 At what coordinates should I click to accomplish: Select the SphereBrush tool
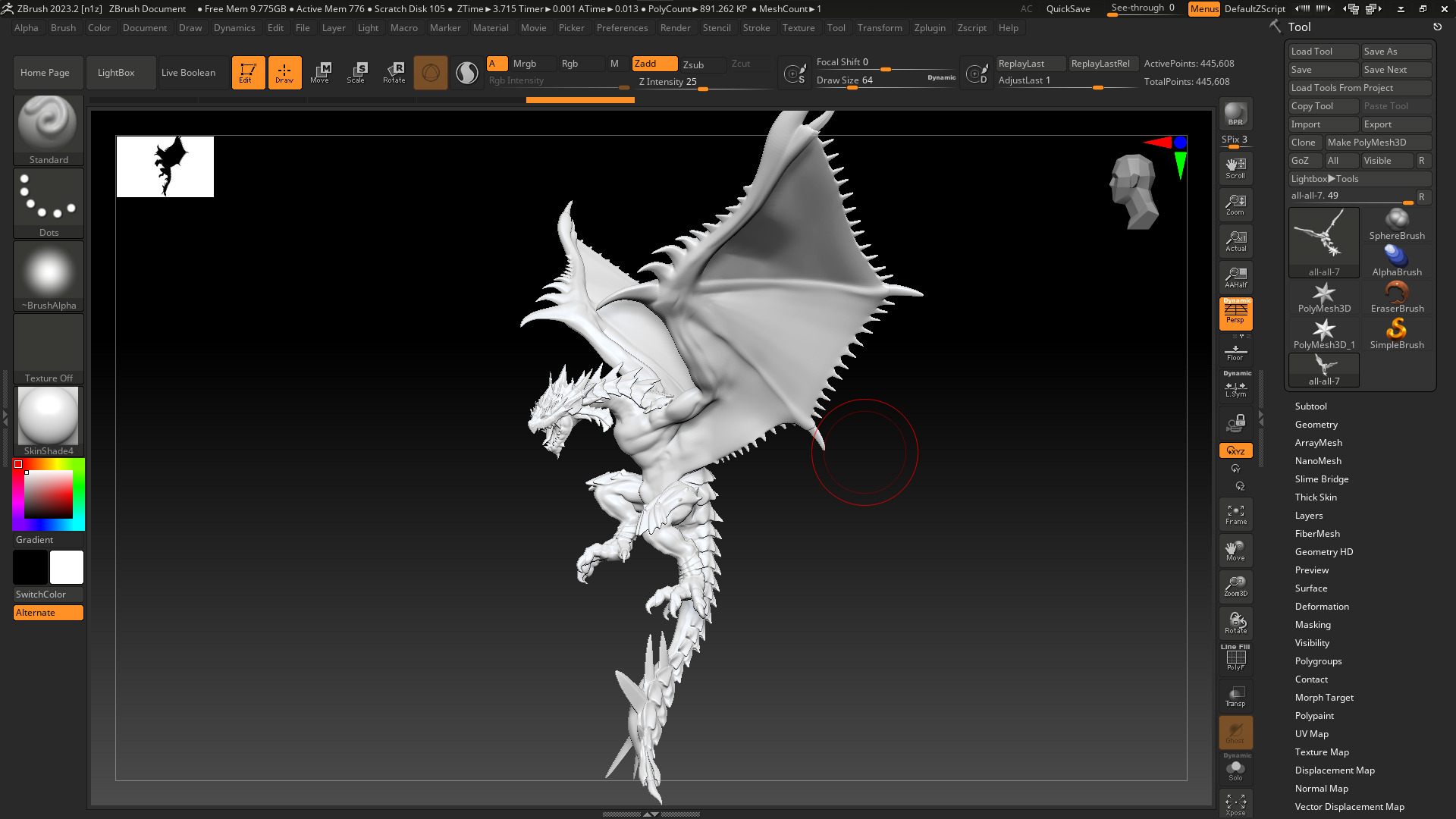click(1397, 224)
